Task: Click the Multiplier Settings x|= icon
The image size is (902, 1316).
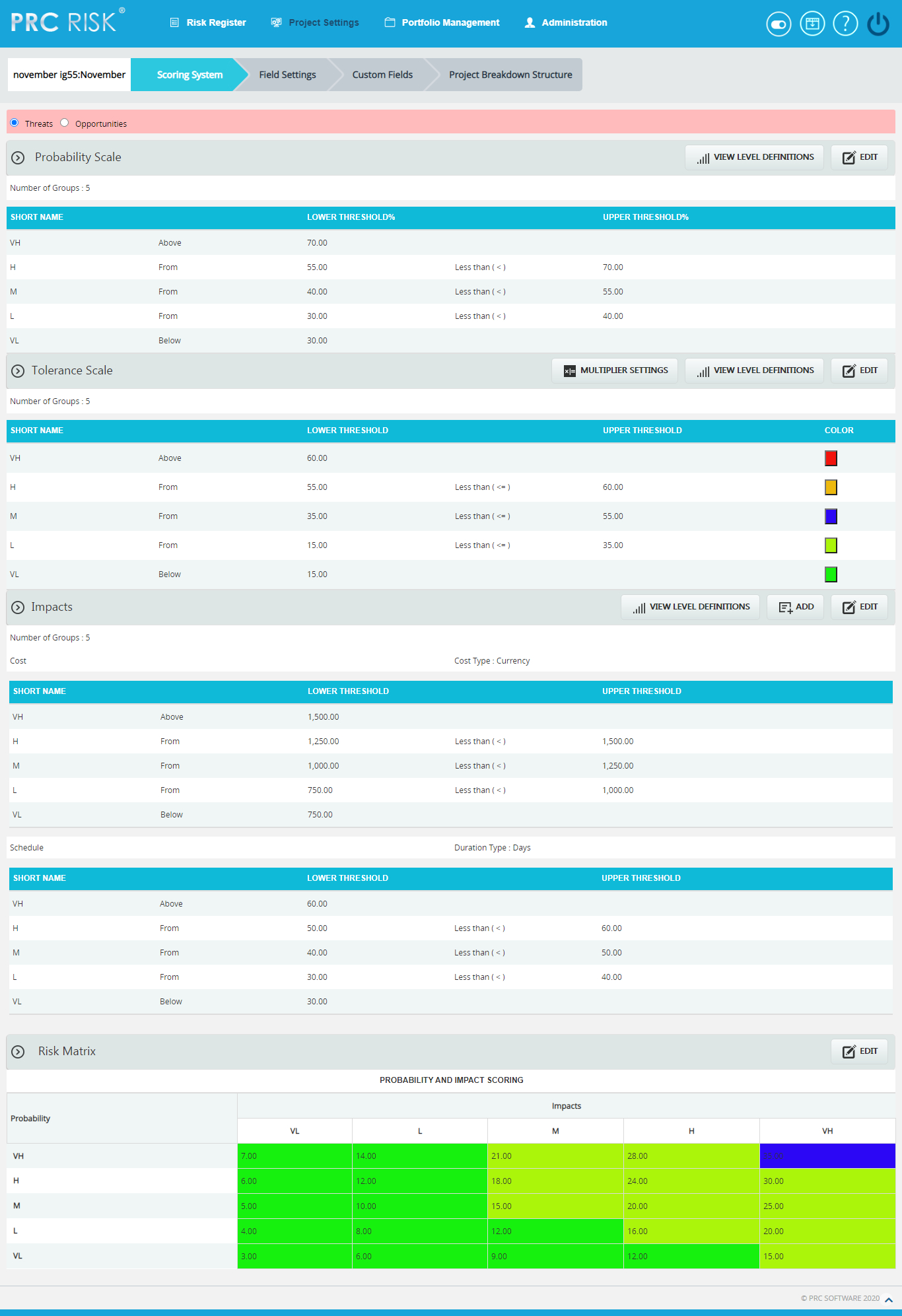Action: (x=569, y=371)
